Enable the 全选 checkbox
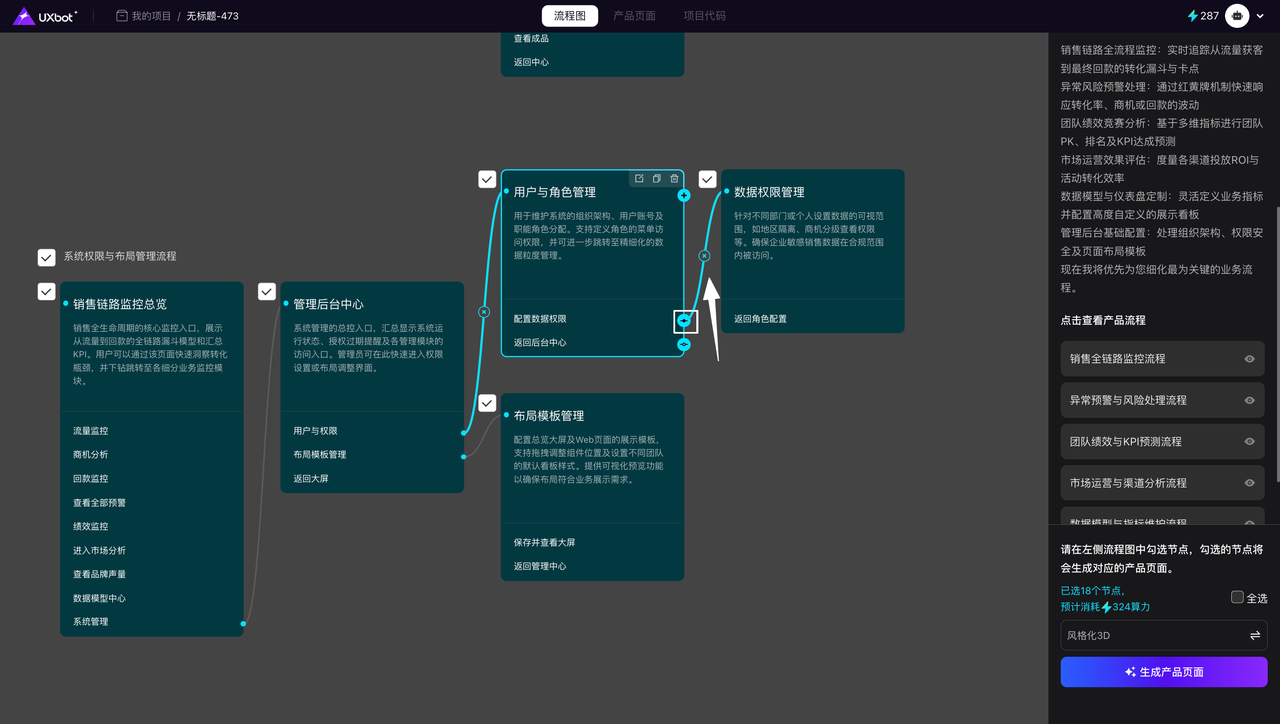The image size is (1280, 724). pyautogui.click(x=1237, y=597)
